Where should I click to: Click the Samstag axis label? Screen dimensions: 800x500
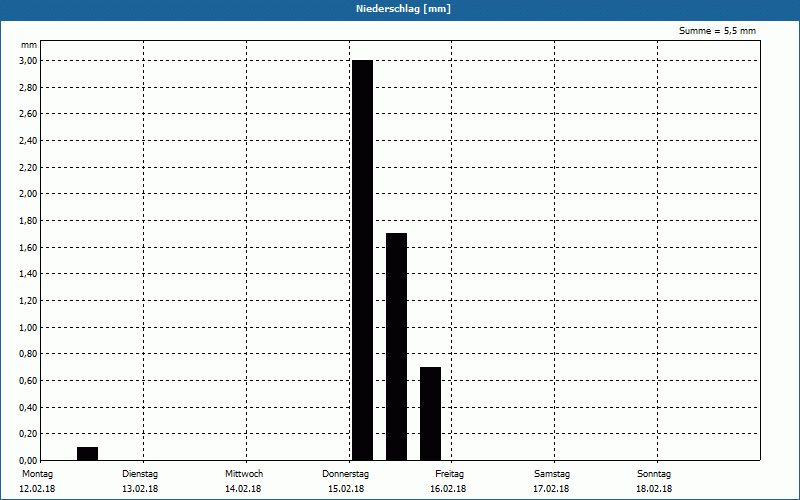552,474
